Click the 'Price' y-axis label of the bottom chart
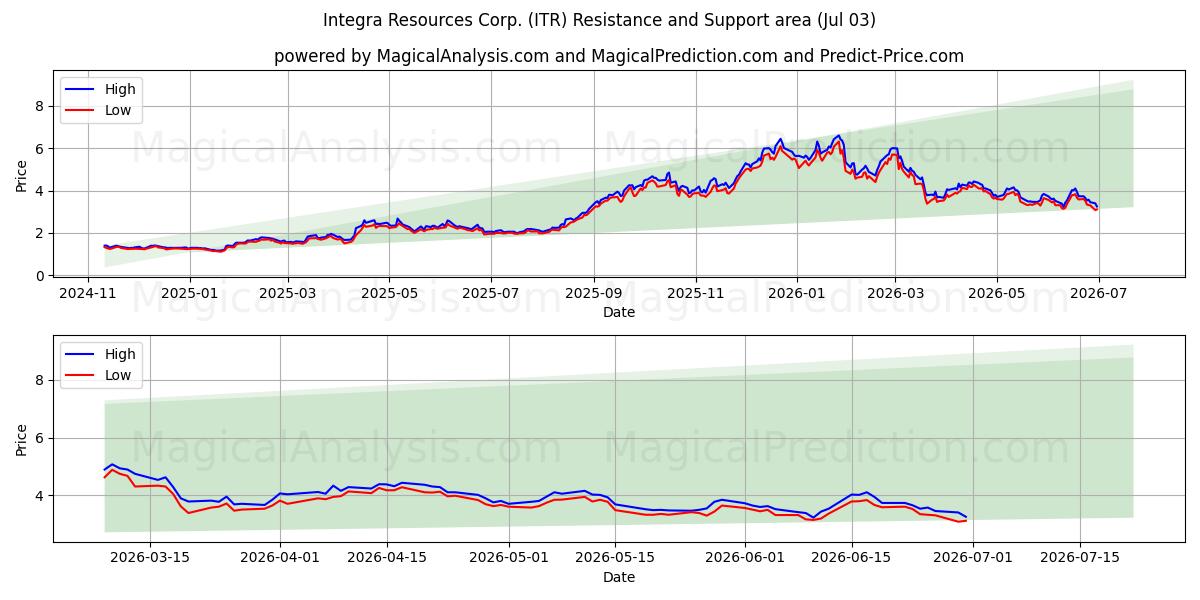1200x600 pixels. (22, 439)
